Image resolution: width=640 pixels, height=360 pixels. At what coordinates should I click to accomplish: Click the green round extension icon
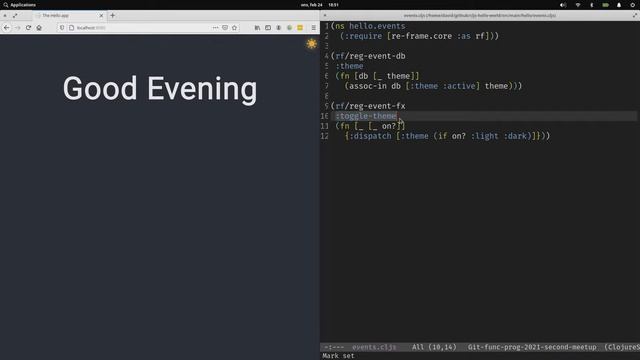(289, 28)
